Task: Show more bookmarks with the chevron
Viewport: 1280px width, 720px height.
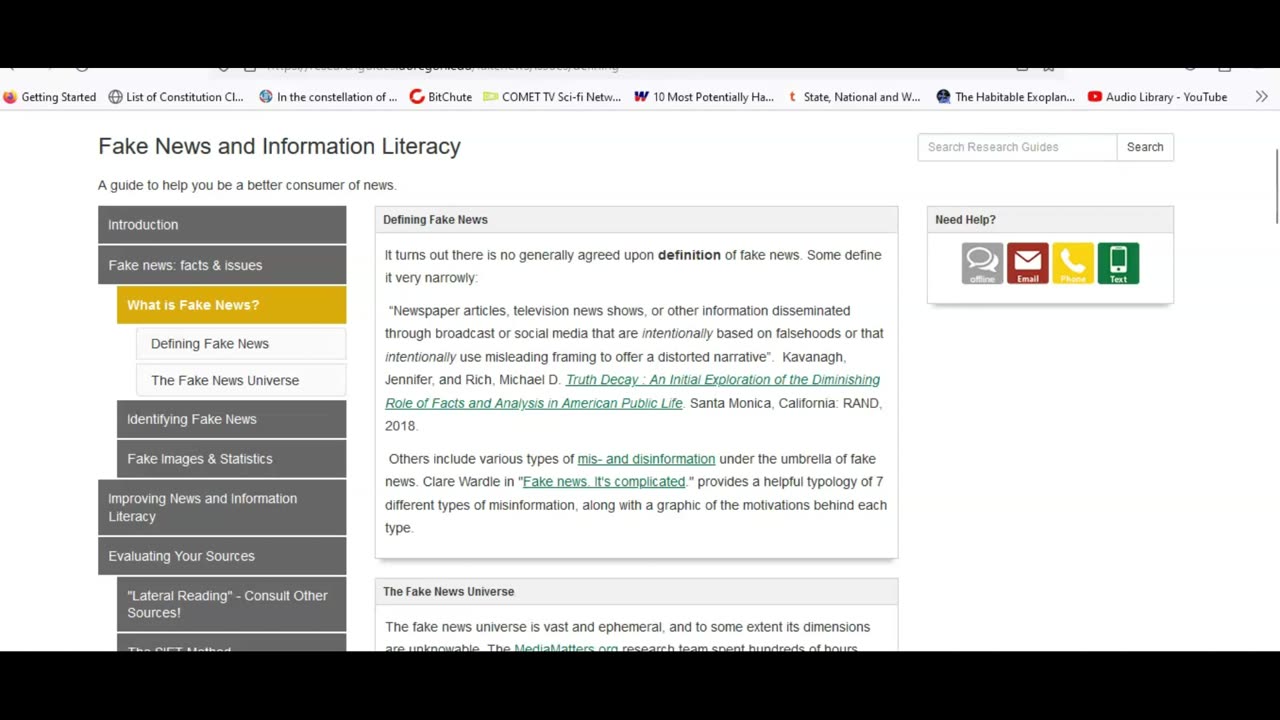Action: tap(1262, 97)
